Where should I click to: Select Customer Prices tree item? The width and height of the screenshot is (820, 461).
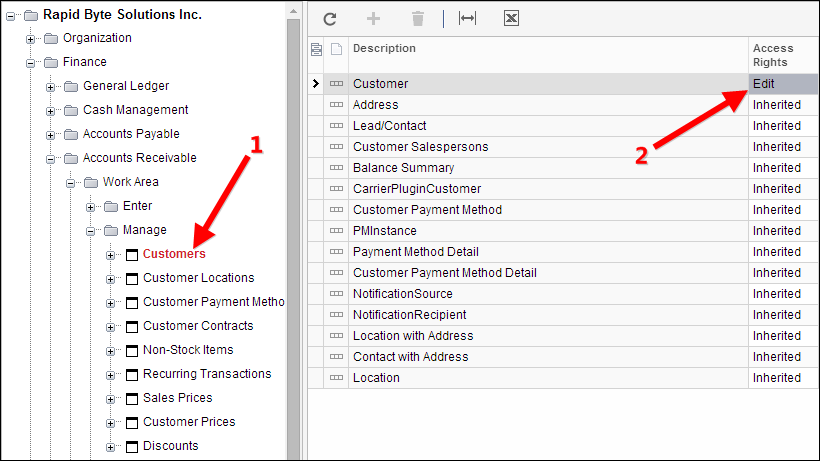click(x=189, y=422)
